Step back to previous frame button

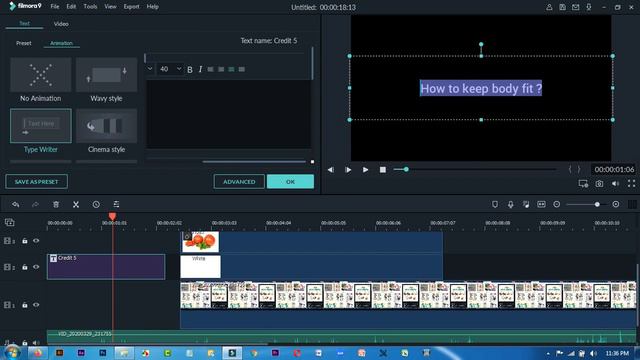pos(331,170)
